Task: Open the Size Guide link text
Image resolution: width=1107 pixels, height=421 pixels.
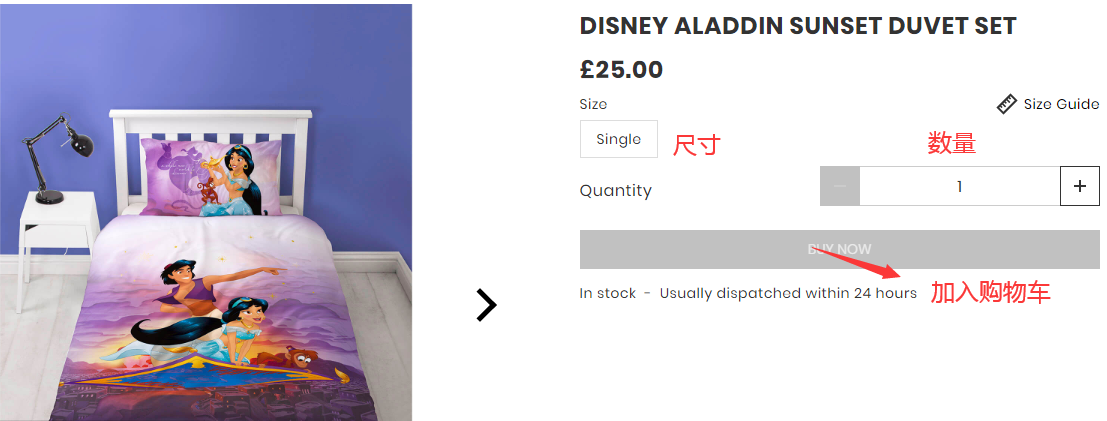Action: coord(1060,104)
